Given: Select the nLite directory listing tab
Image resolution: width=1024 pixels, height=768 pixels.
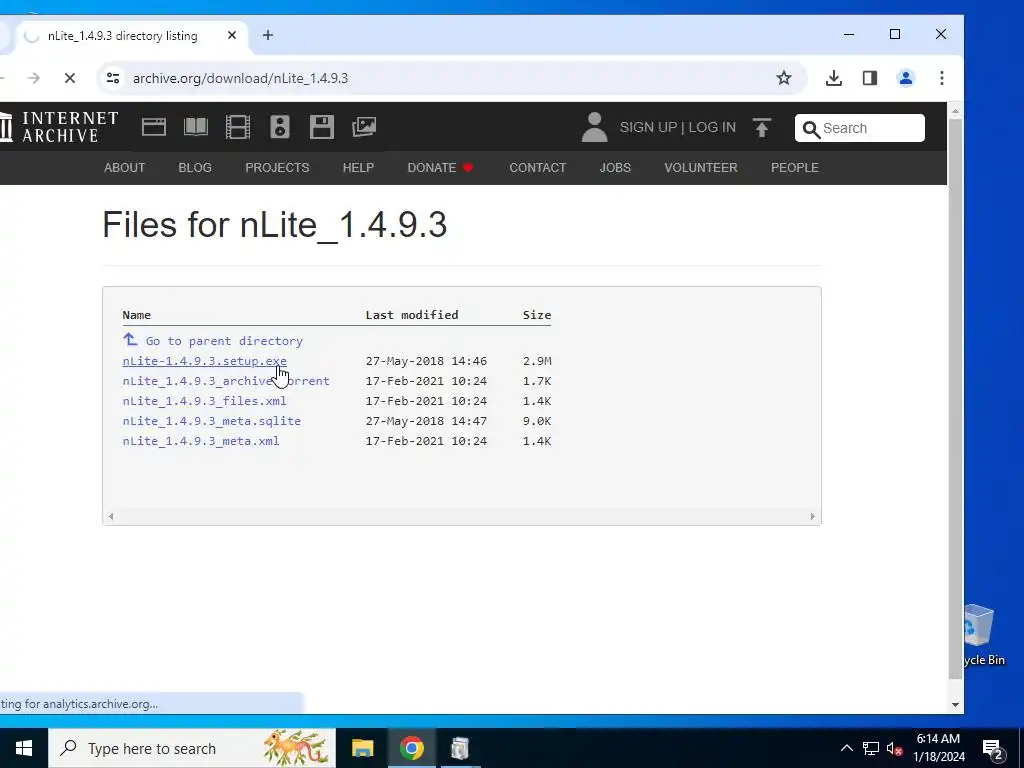Looking at the screenshot, I should (131, 35).
